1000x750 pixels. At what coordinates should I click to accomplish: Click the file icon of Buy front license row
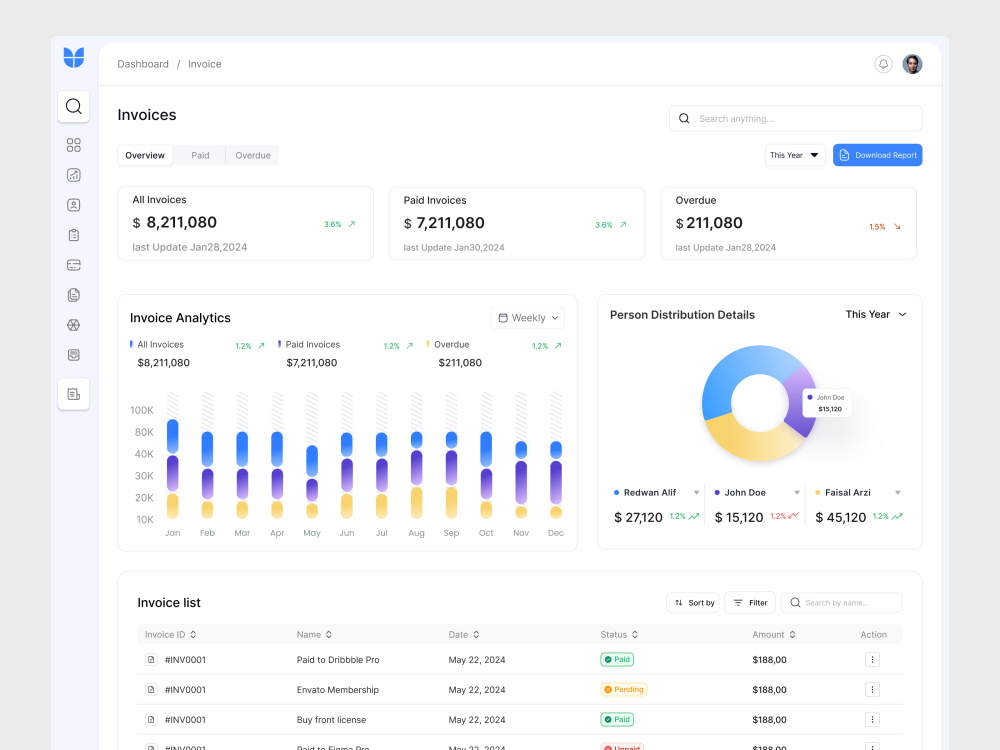pos(151,719)
